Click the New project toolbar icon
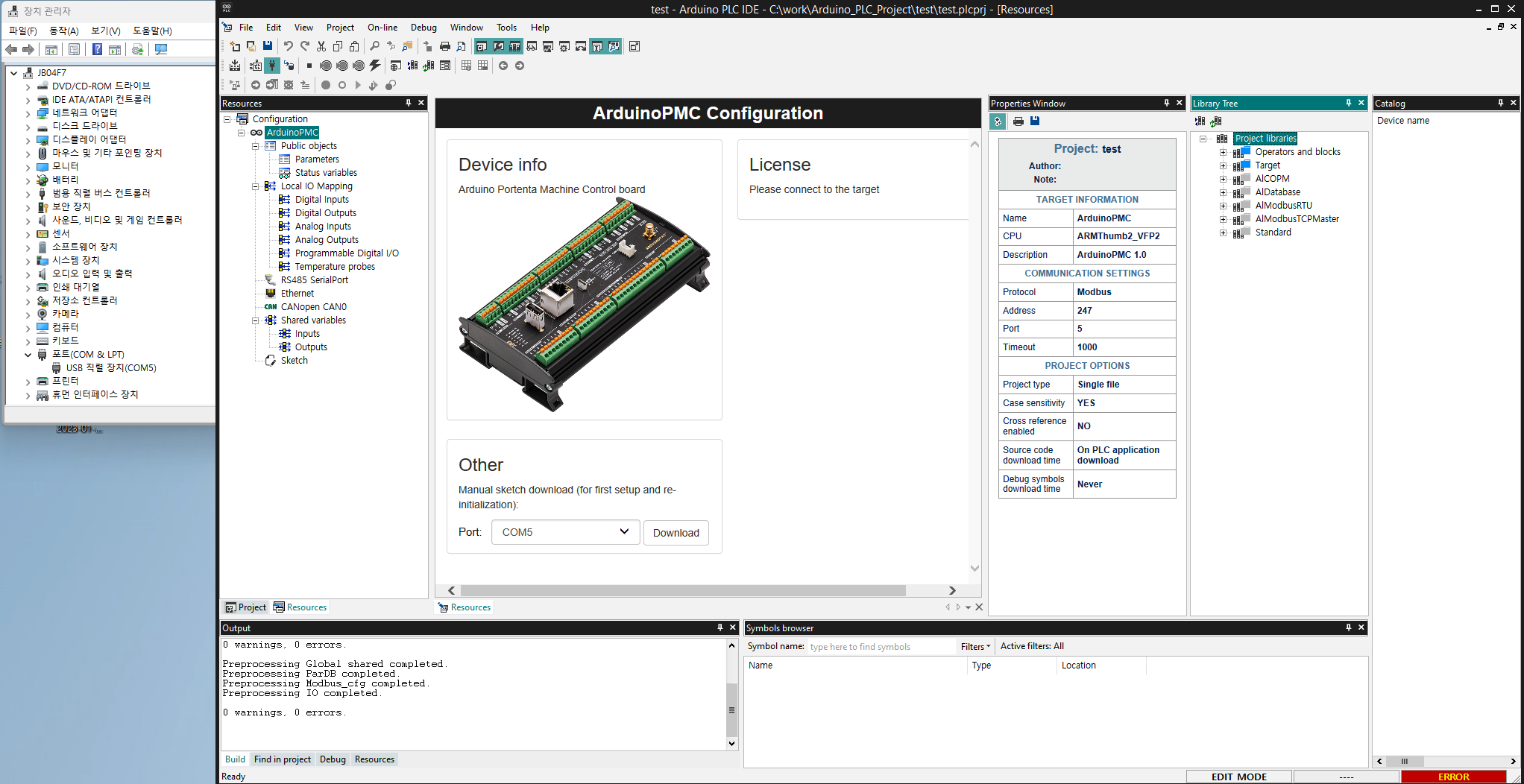This screenshot has width=1524, height=784. [235, 46]
